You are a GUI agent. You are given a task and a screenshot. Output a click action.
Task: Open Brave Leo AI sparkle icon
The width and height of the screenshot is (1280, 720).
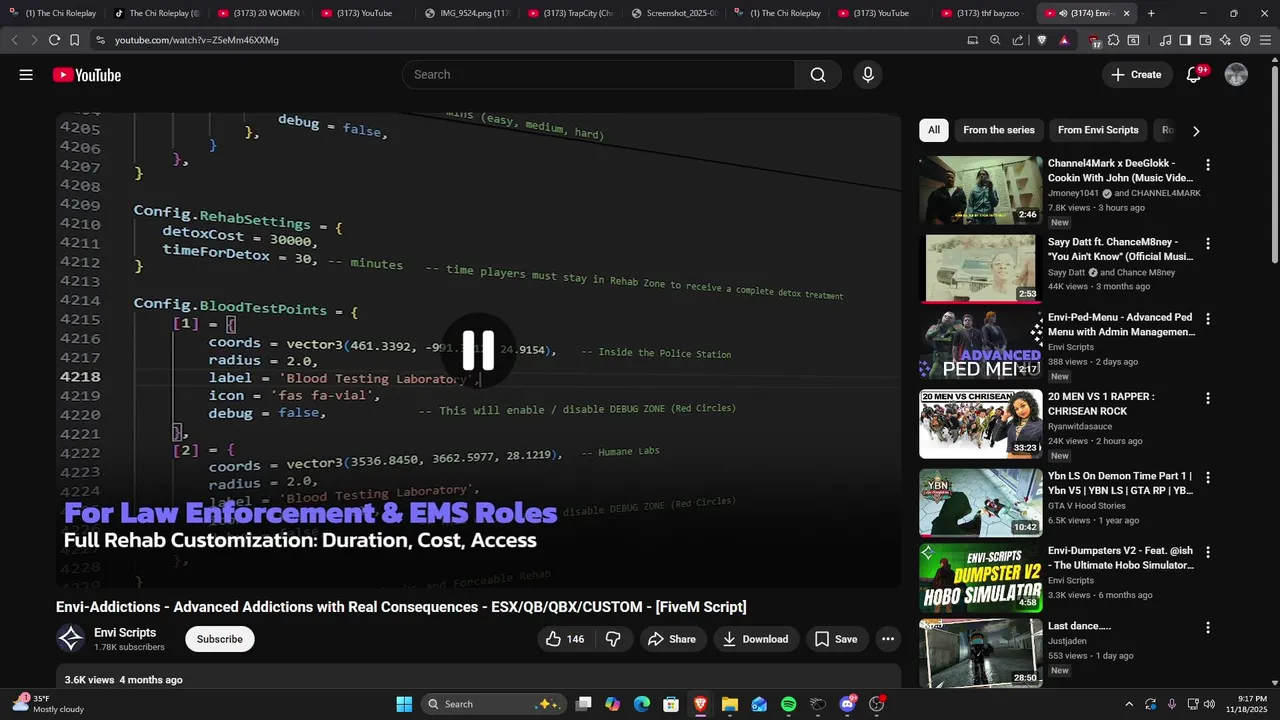[x=1225, y=40]
